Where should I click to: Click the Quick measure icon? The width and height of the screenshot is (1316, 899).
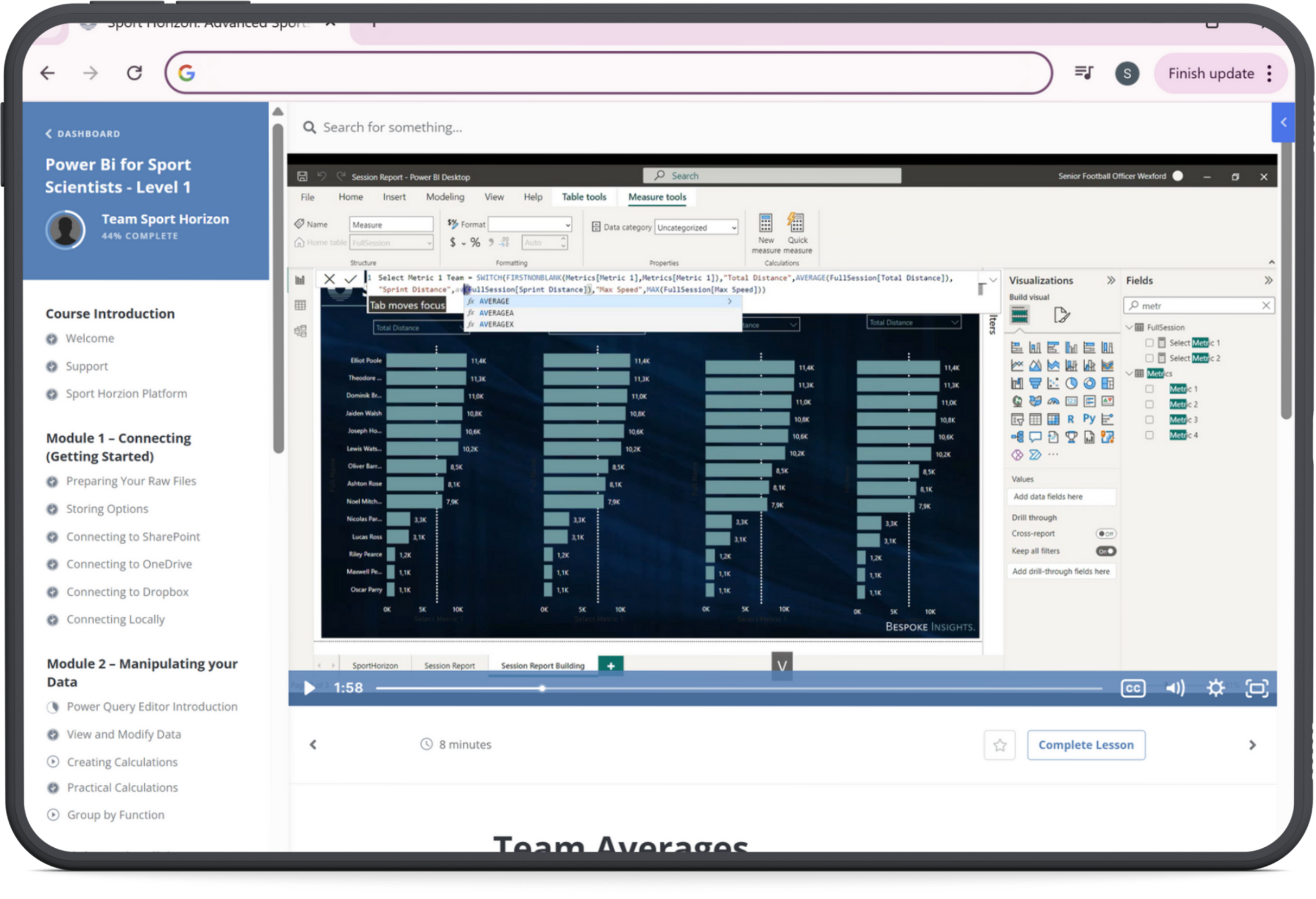pos(796,223)
